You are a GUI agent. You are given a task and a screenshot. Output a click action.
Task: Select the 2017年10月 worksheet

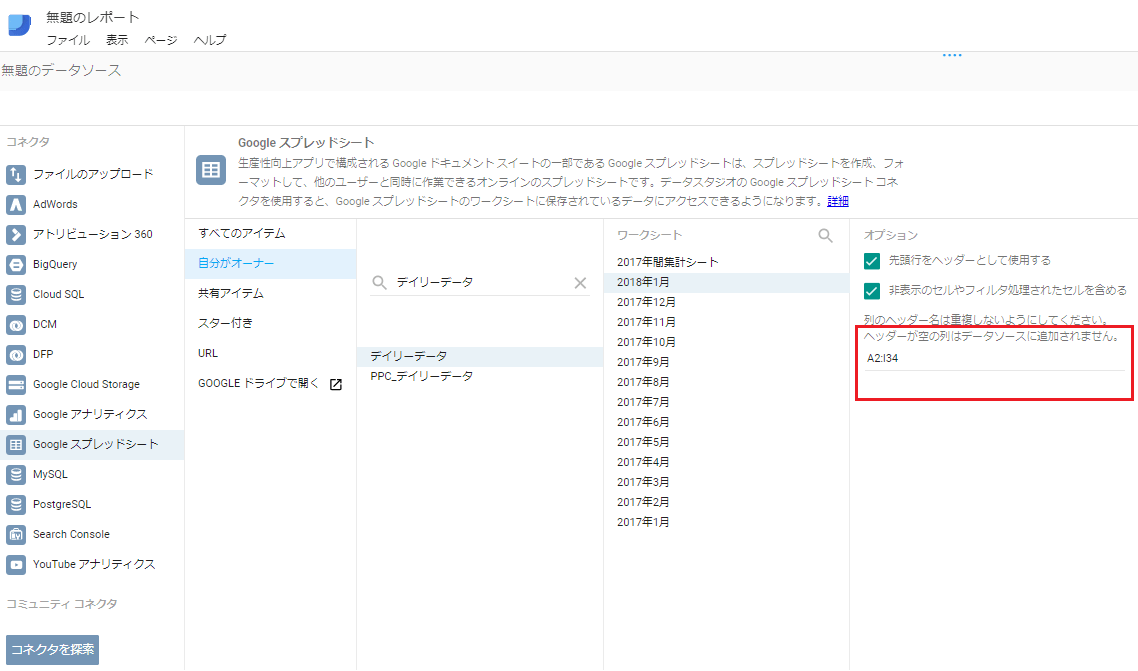pos(726,342)
